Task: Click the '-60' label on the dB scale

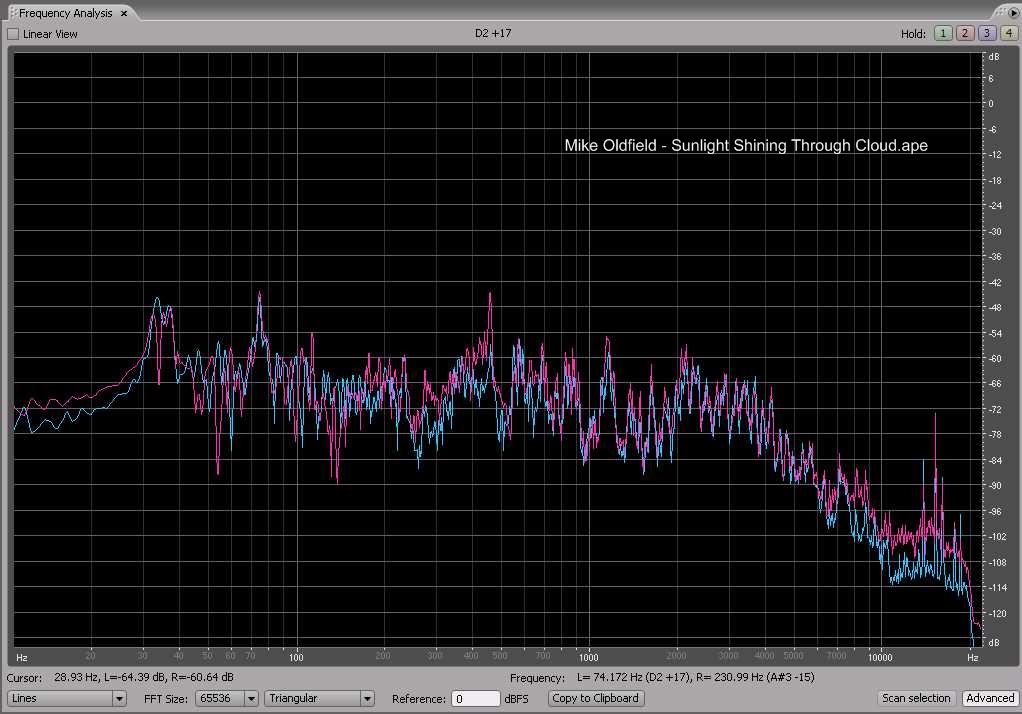Action: pyautogui.click(x=995, y=359)
